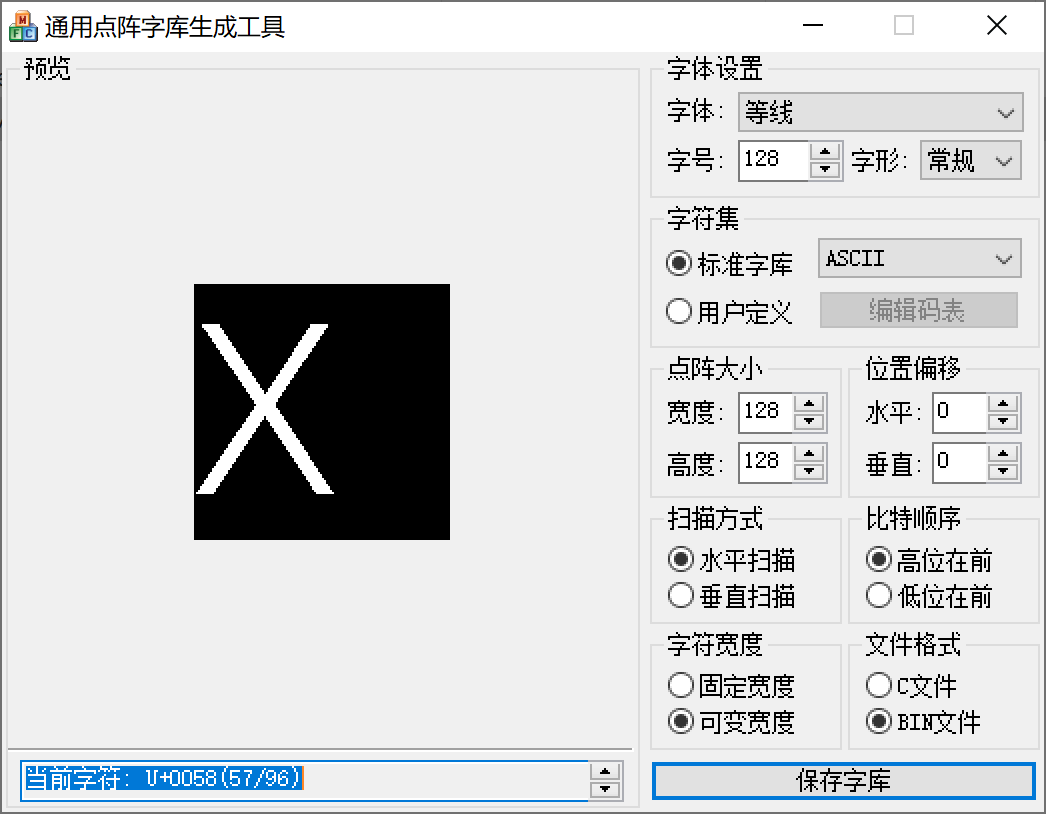Select C文件 output format
1046x814 pixels.
880,685
